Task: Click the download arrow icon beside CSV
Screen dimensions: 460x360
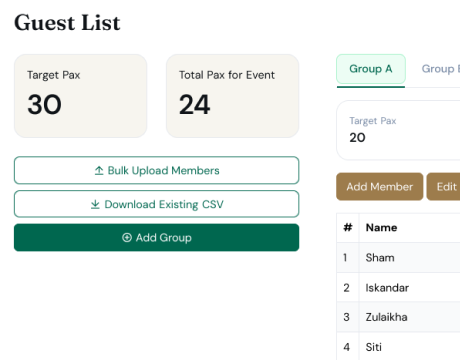Action: (95, 204)
